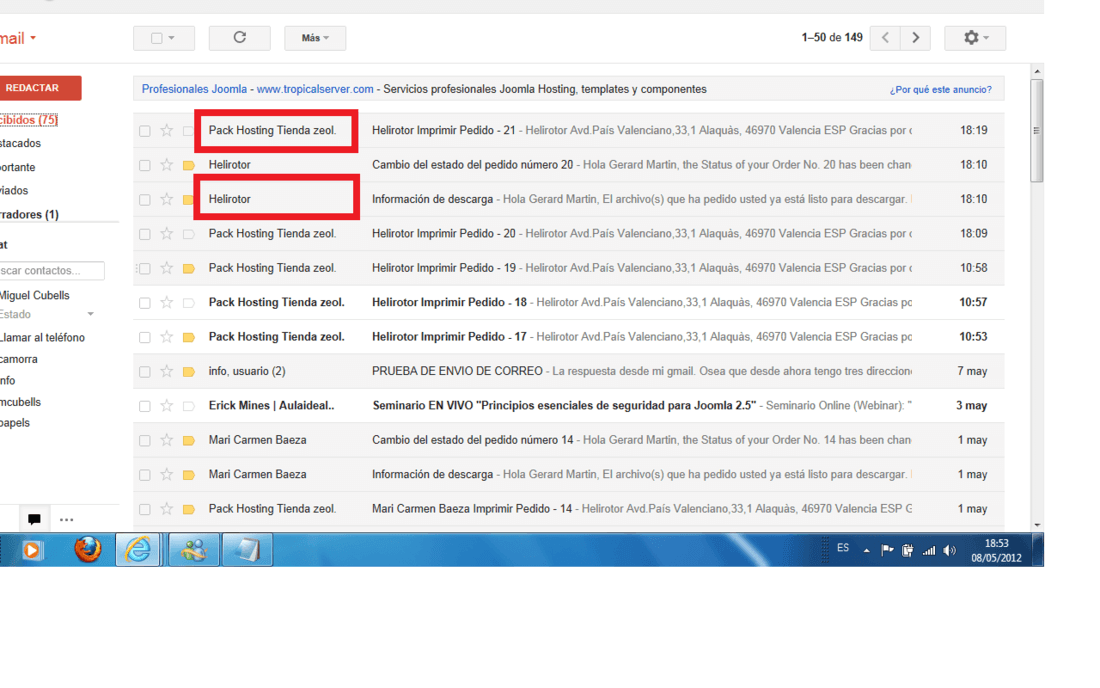The image size is (1100, 688).
Task: Star the Helirotor Imprimir Pedido - 19 email
Action: (x=166, y=268)
